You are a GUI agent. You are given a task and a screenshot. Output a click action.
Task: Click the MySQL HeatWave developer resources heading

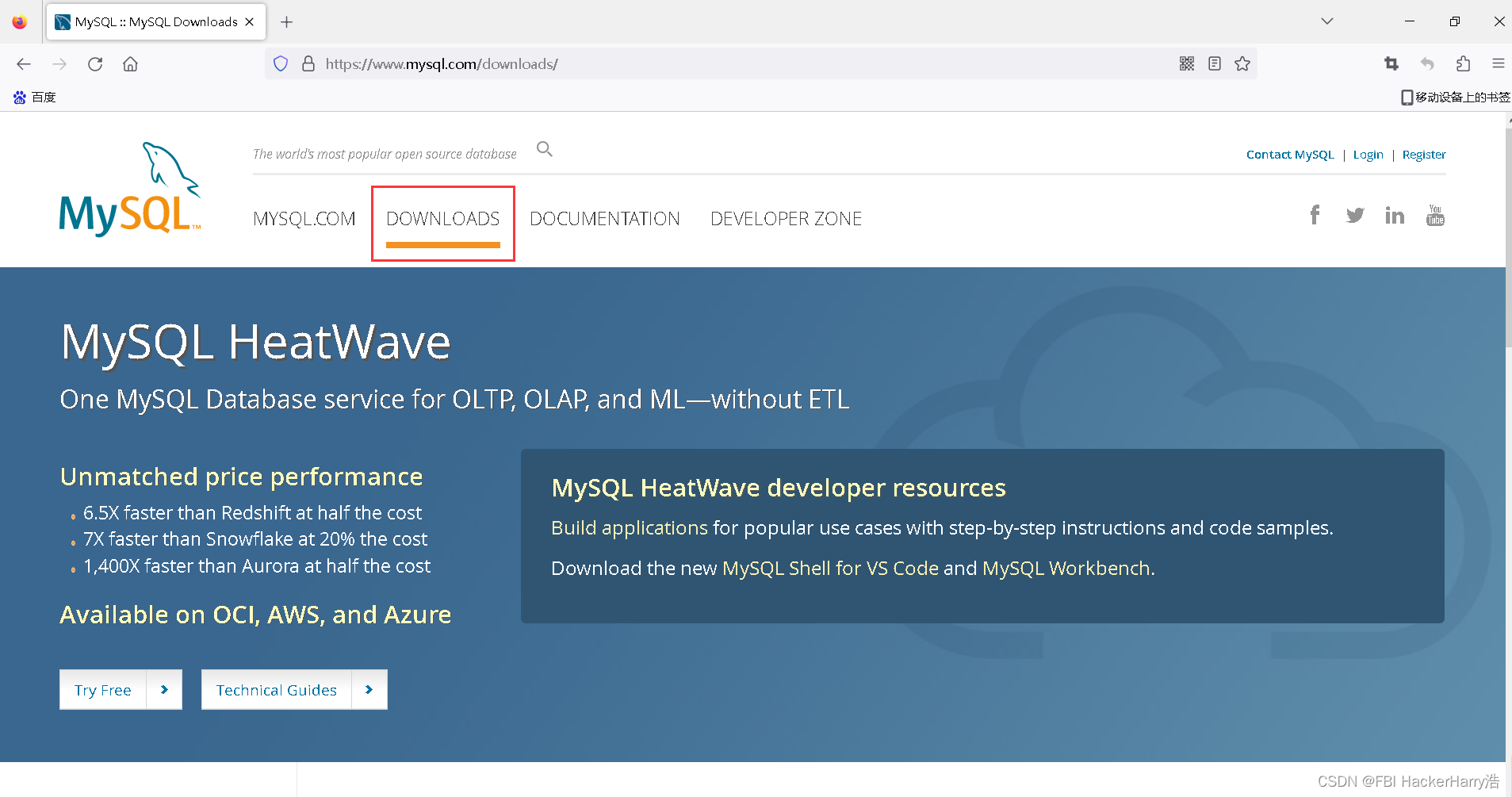pos(779,488)
